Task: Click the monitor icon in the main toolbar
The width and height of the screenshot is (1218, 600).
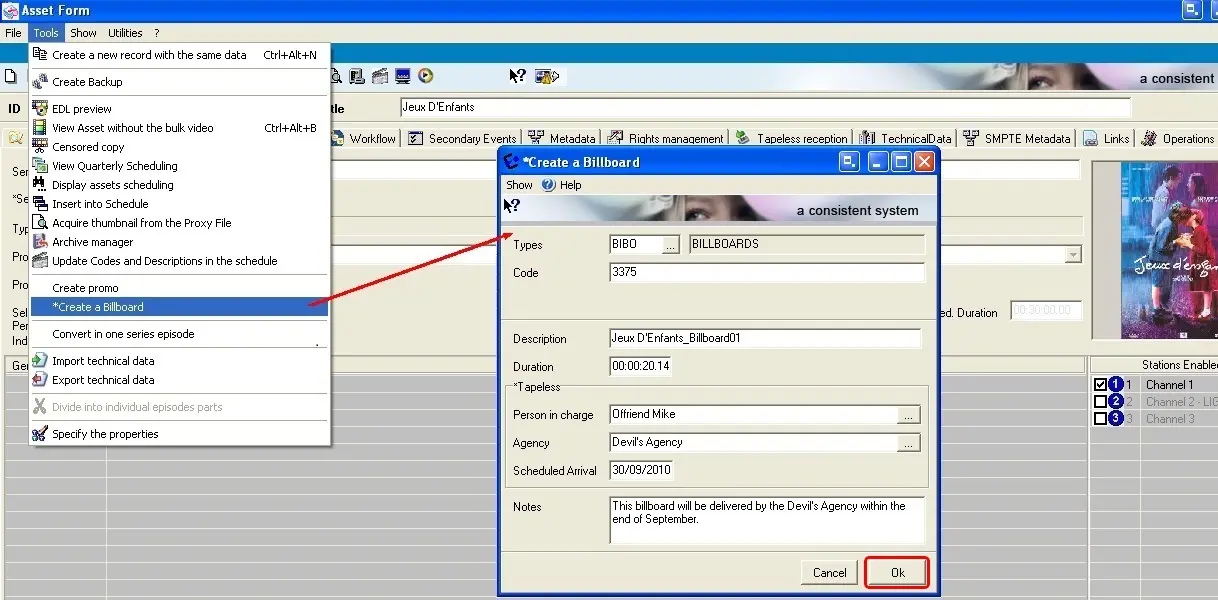Action: click(403, 76)
